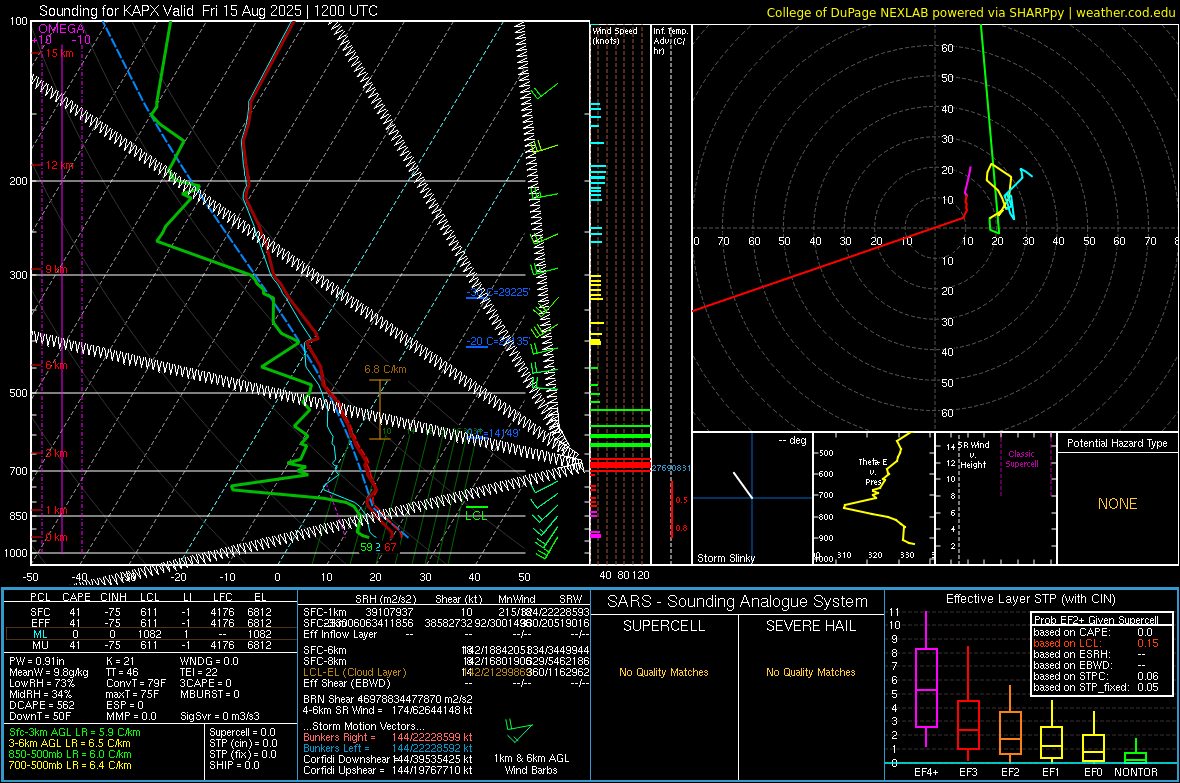Click the 'LowRH = 73%' value

click(41, 683)
